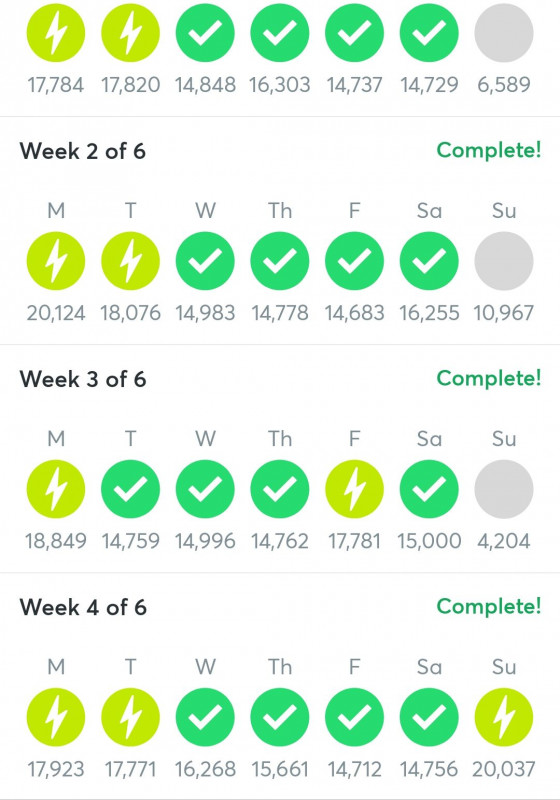The image size is (560, 800).
Task: Select Saturday checkmark with 15,000 steps
Action: 429,489
